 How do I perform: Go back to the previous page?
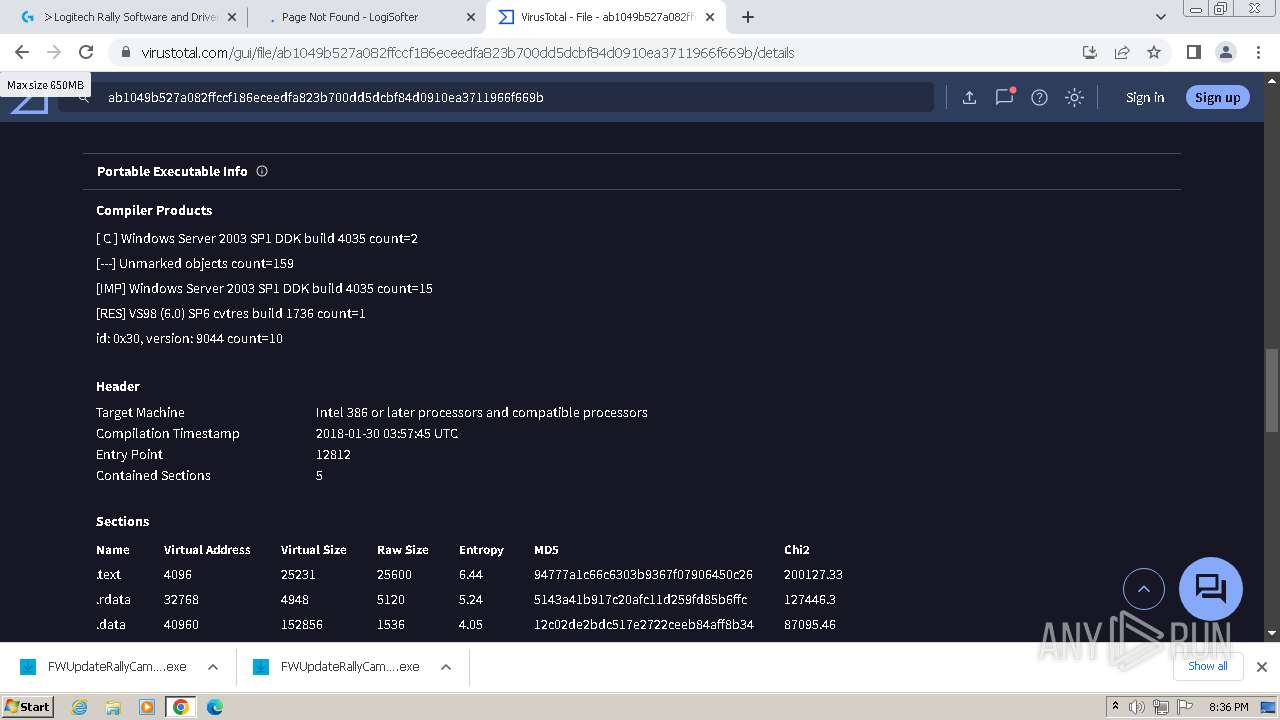coord(22,52)
